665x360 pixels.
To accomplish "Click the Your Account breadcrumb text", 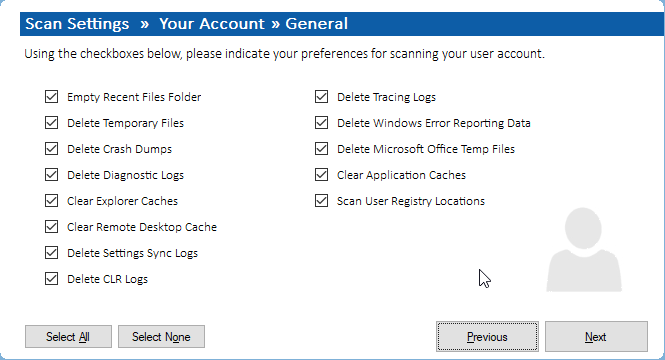I will pos(212,24).
